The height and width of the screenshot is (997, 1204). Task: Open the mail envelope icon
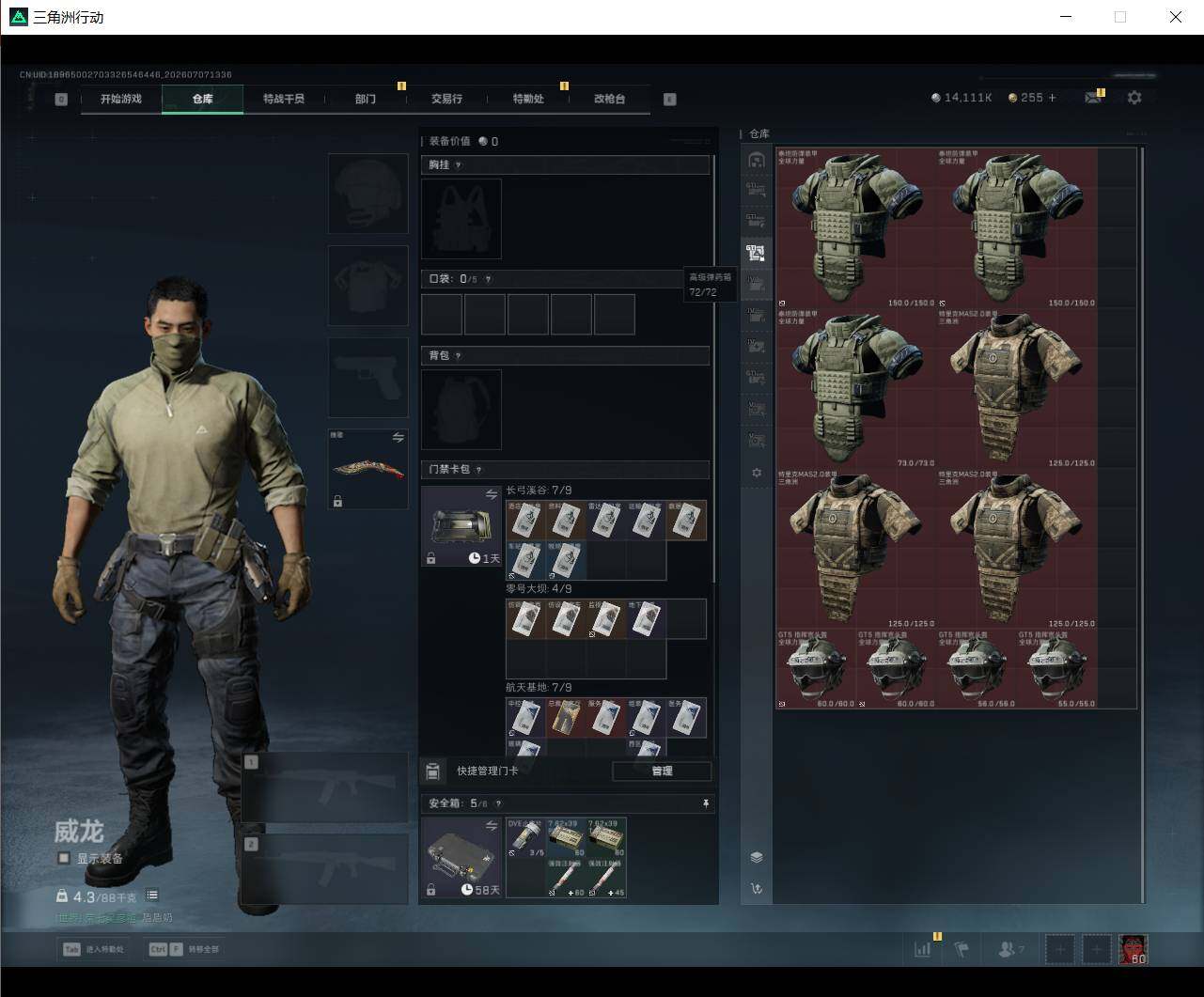[x=1092, y=98]
